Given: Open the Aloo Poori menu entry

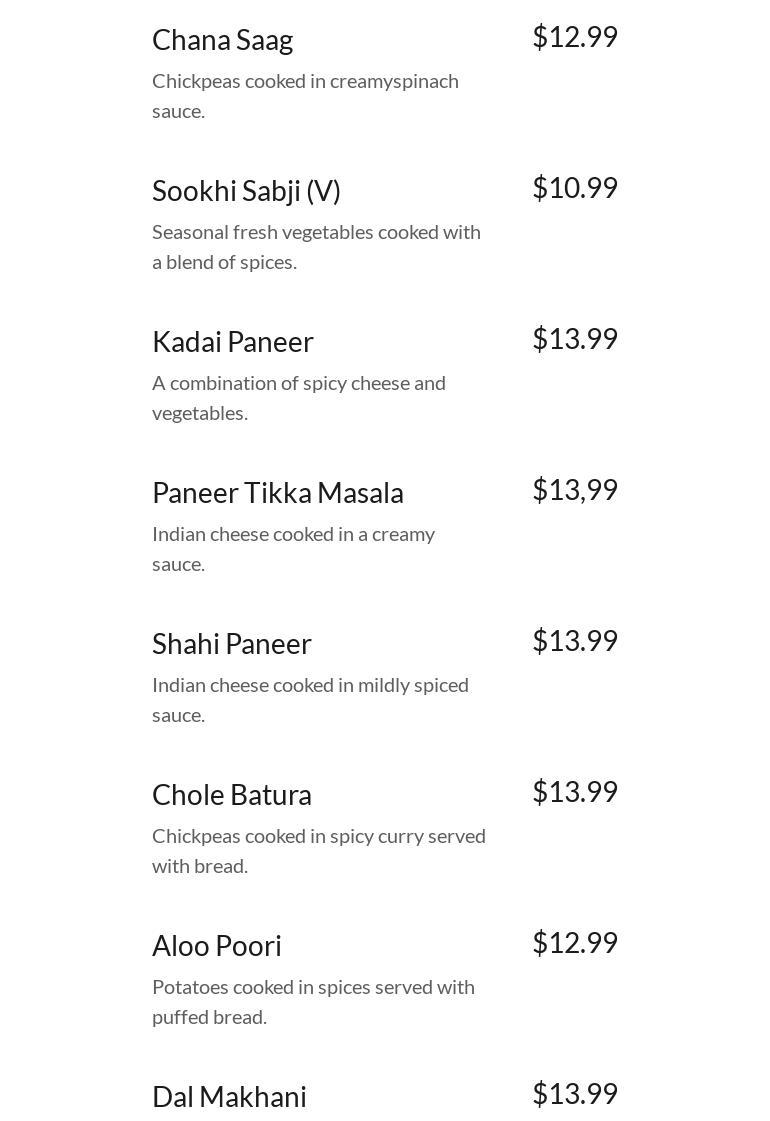Looking at the screenshot, I should [217, 945].
